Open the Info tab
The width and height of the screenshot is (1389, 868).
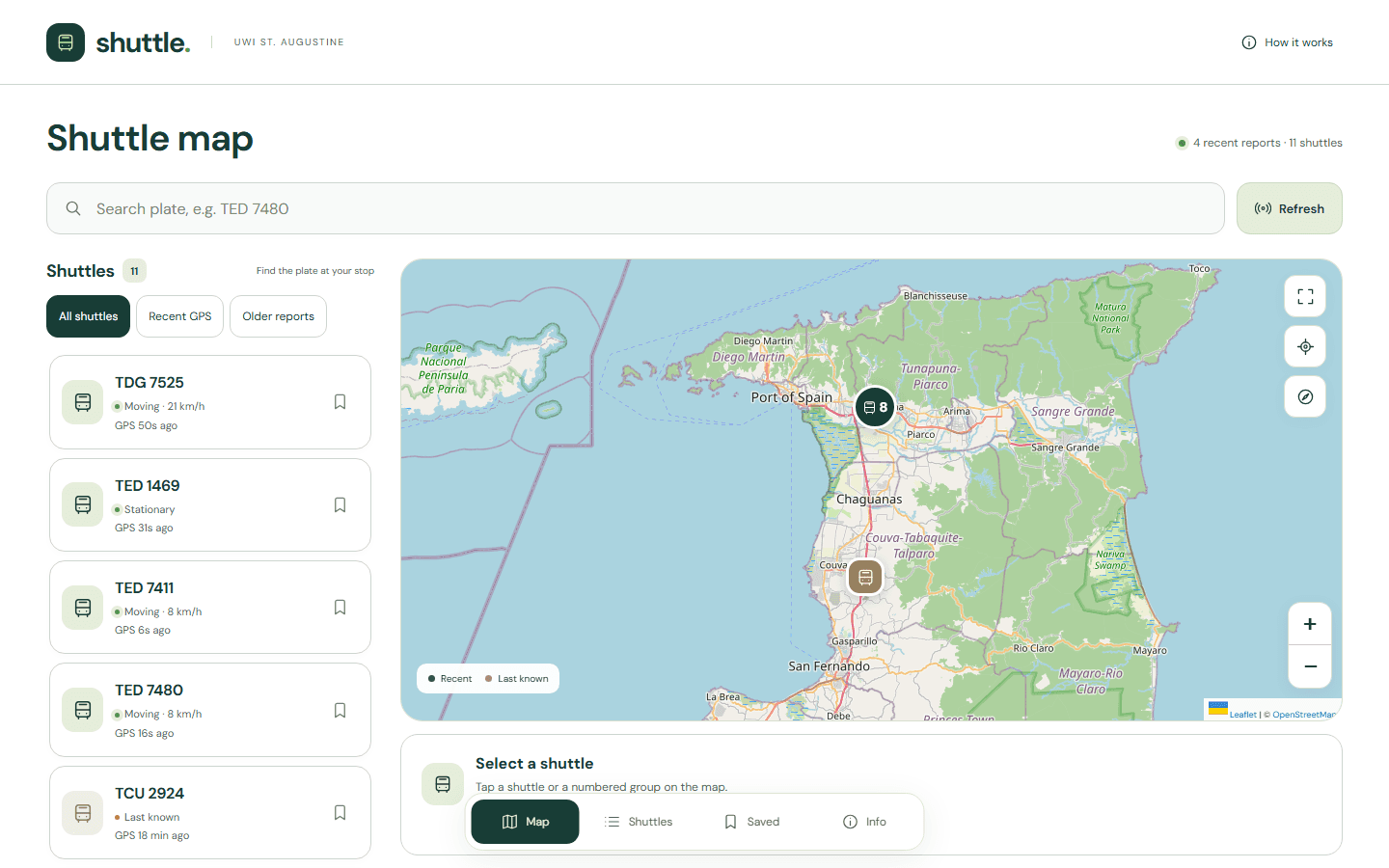[x=864, y=822]
